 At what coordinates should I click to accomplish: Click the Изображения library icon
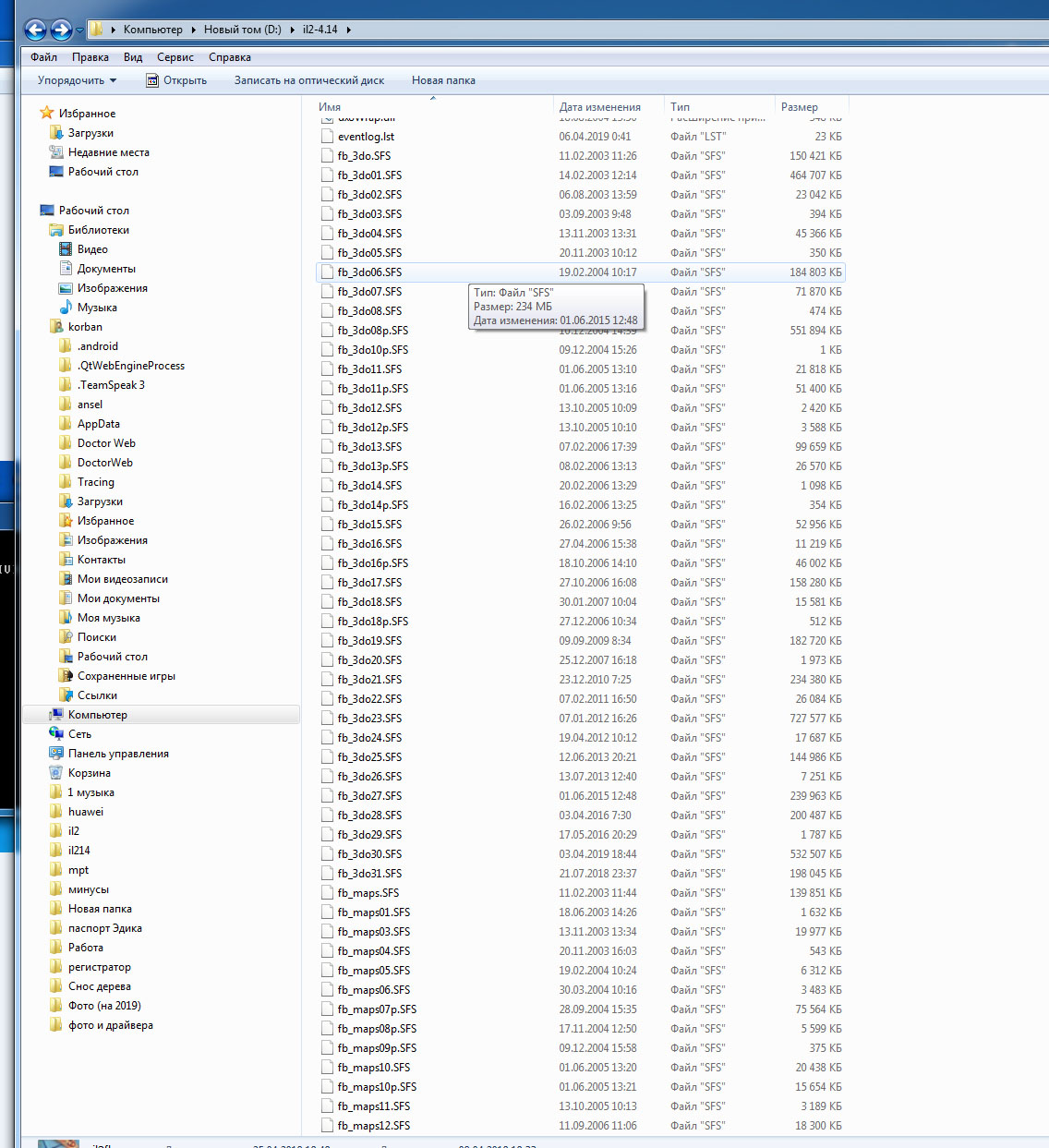pyautogui.click(x=66, y=288)
